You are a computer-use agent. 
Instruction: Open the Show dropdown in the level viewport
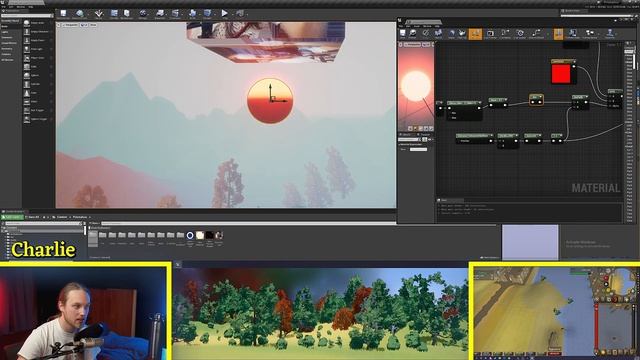point(93,25)
